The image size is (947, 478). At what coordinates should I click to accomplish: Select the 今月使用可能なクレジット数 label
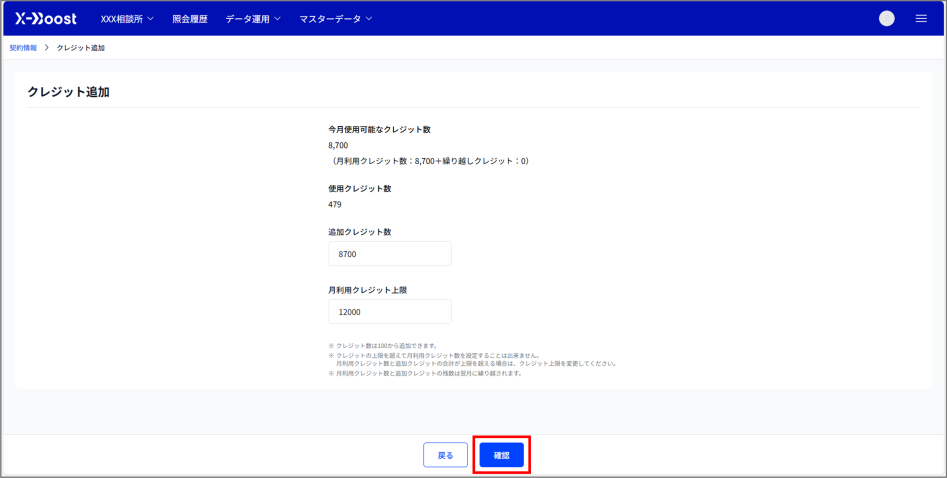(x=379, y=130)
